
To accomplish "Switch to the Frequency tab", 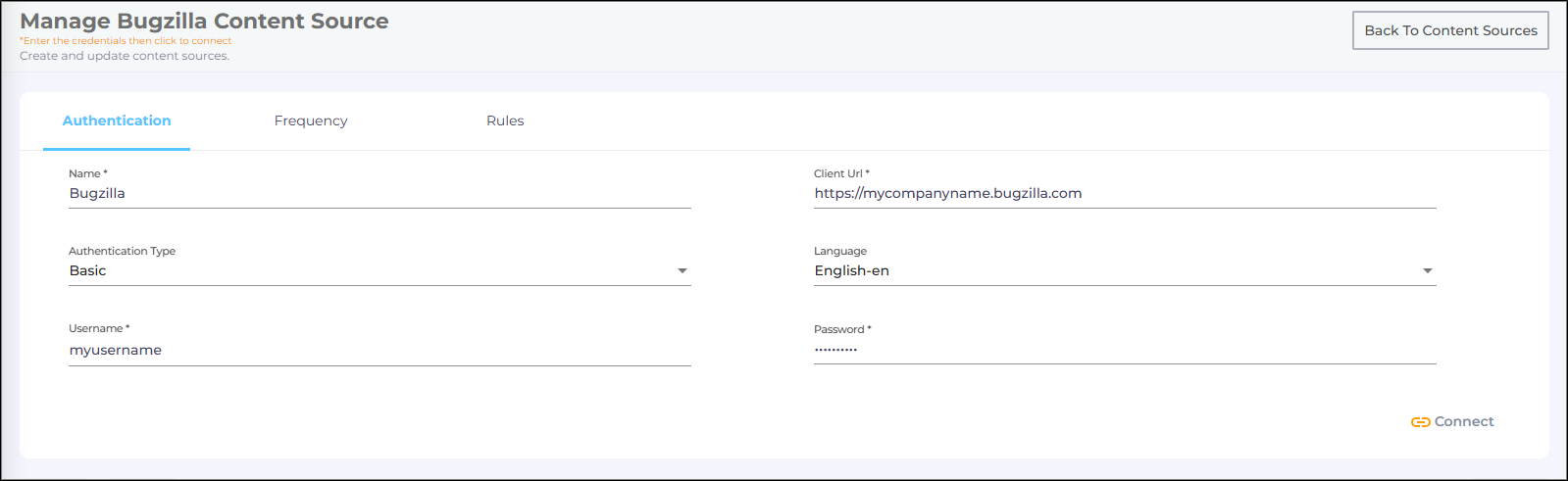I will [x=311, y=120].
